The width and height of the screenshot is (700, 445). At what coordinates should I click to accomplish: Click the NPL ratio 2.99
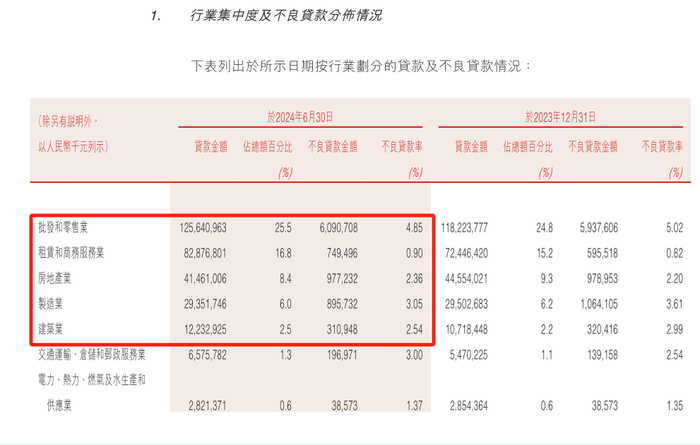click(675, 330)
